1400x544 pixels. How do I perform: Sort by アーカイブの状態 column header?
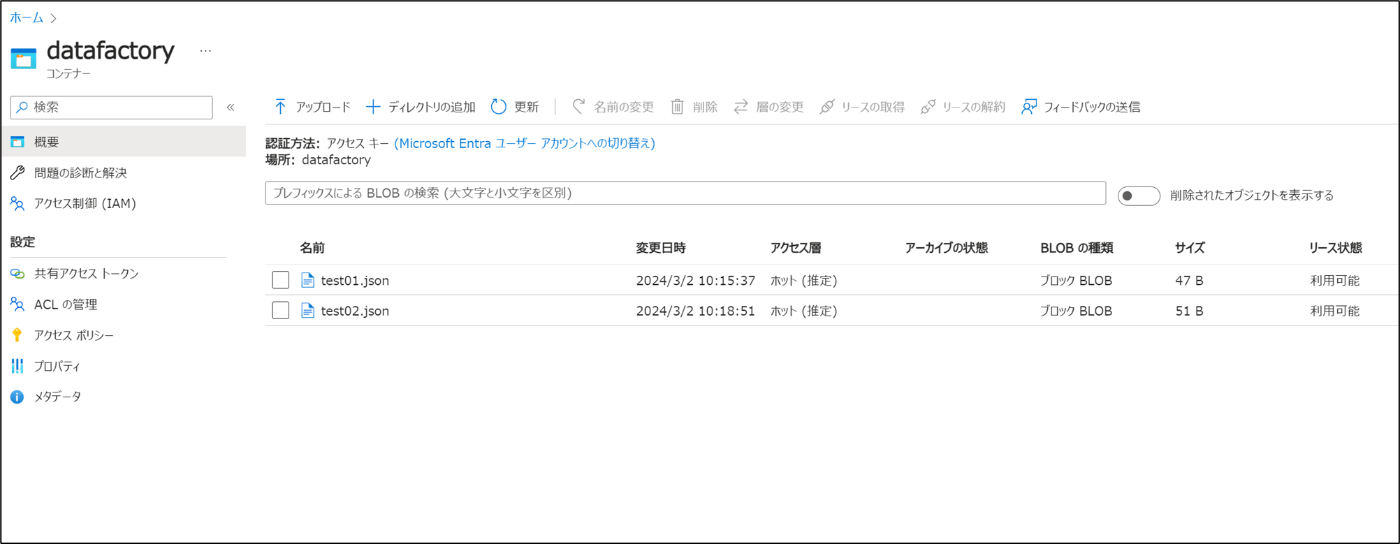tap(946, 248)
